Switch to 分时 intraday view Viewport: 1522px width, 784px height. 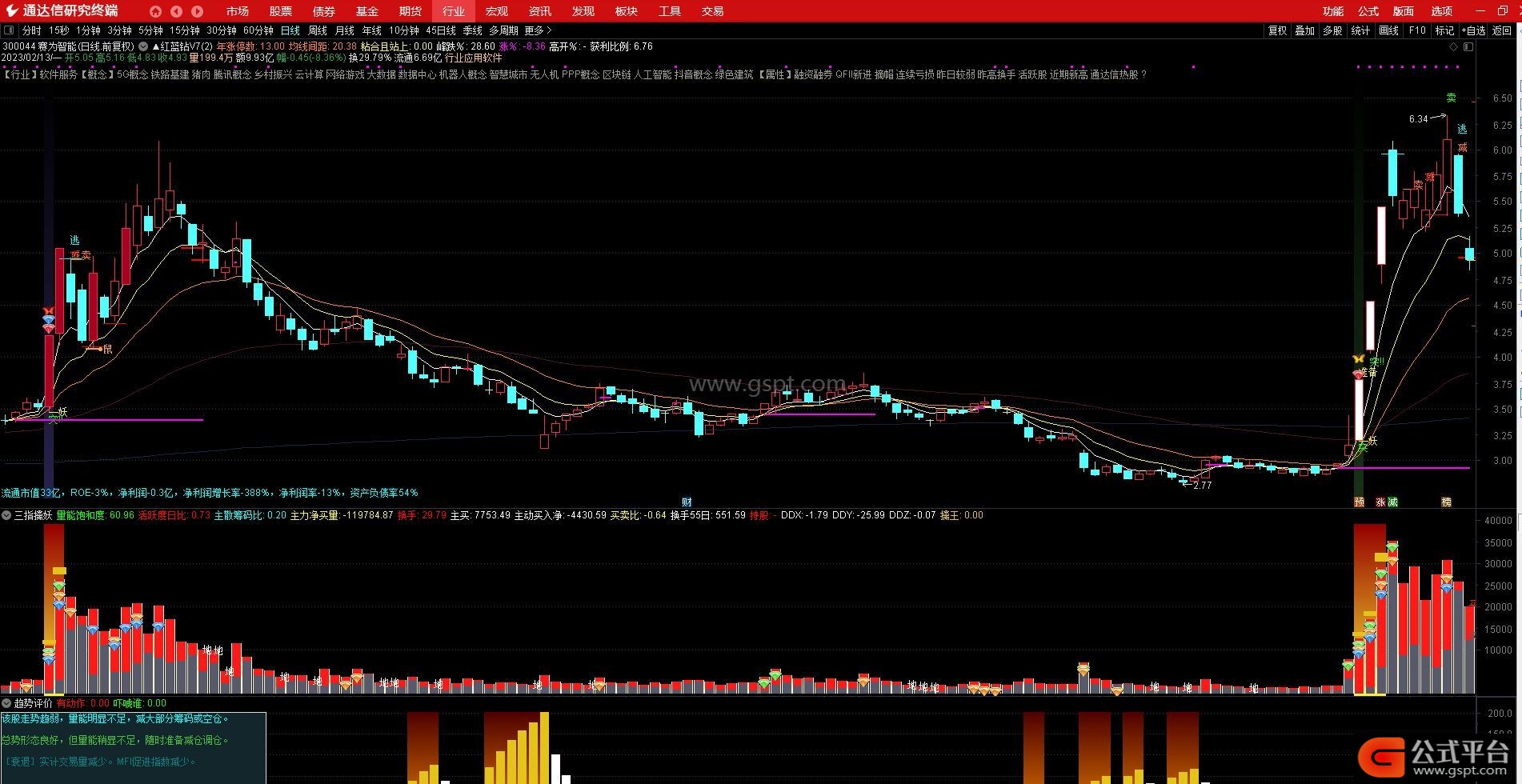click(32, 30)
